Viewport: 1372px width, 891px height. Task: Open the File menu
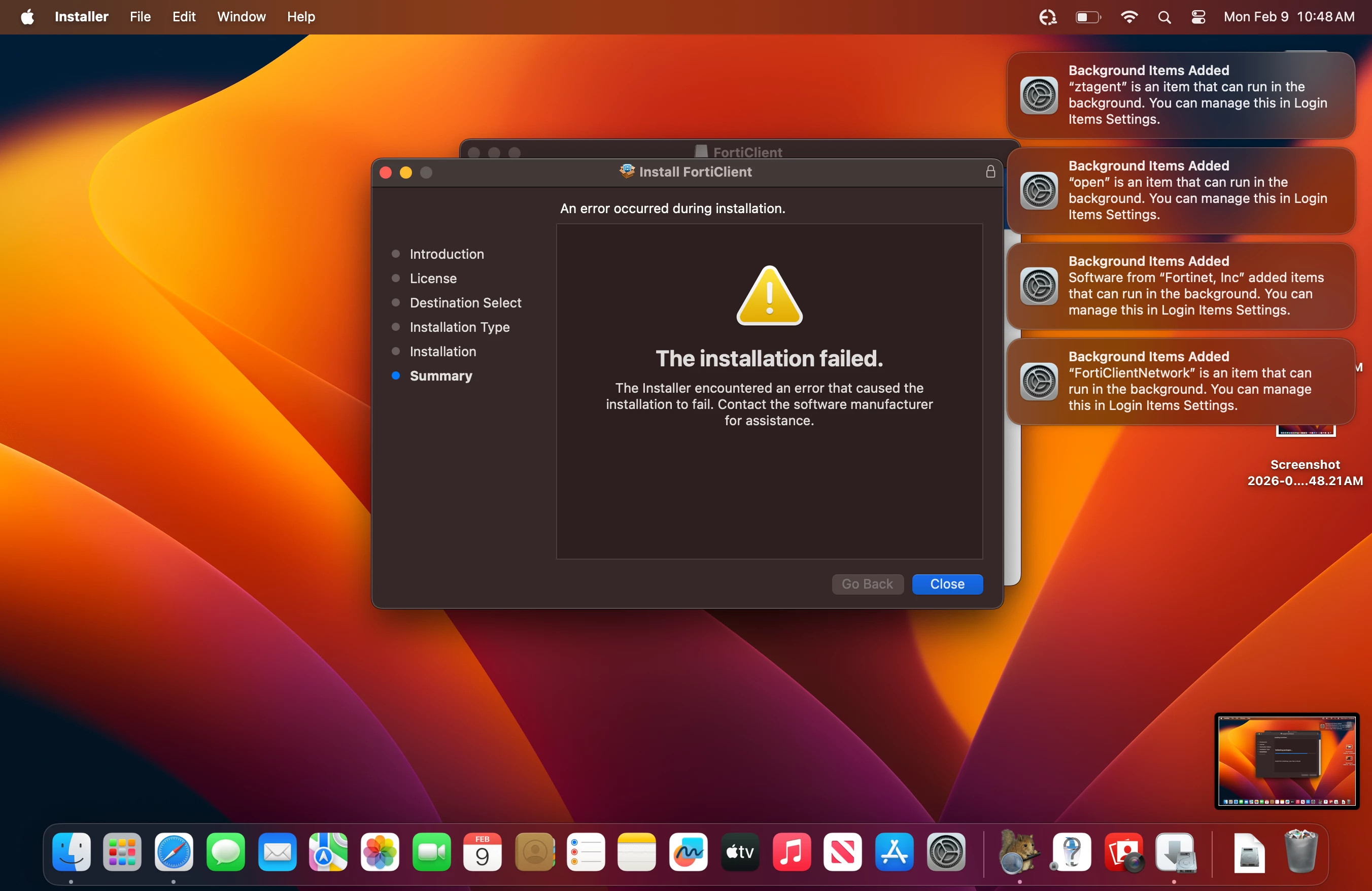(x=140, y=17)
